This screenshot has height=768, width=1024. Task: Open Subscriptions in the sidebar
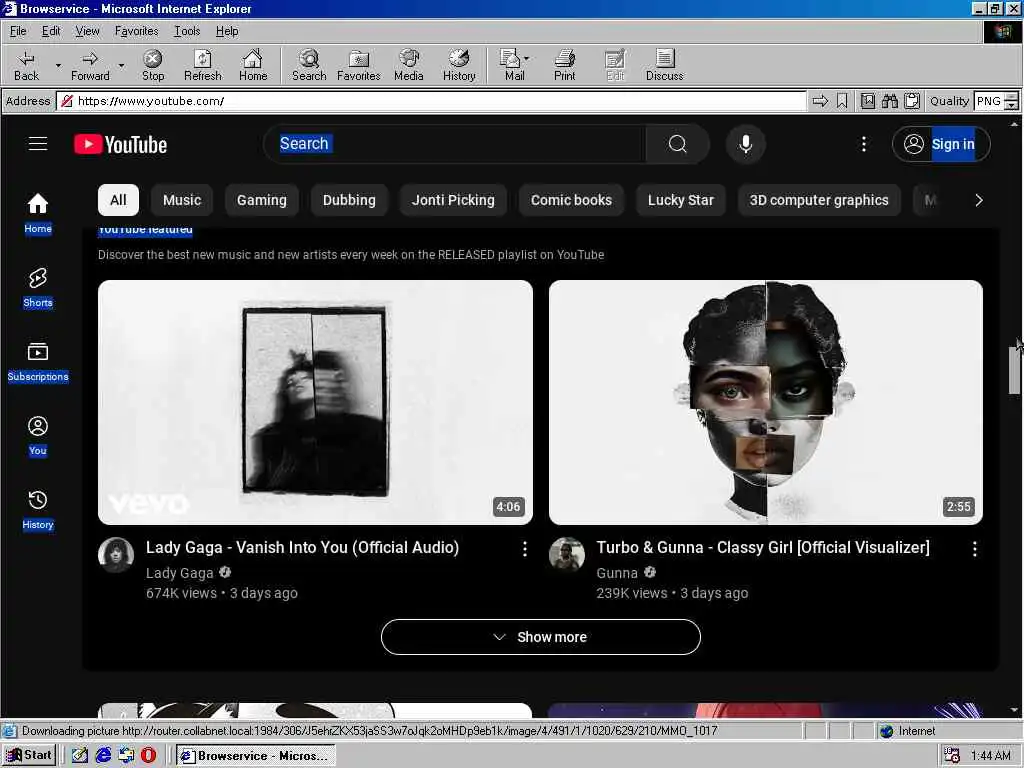pyautogui.click(x=38, y=362)
